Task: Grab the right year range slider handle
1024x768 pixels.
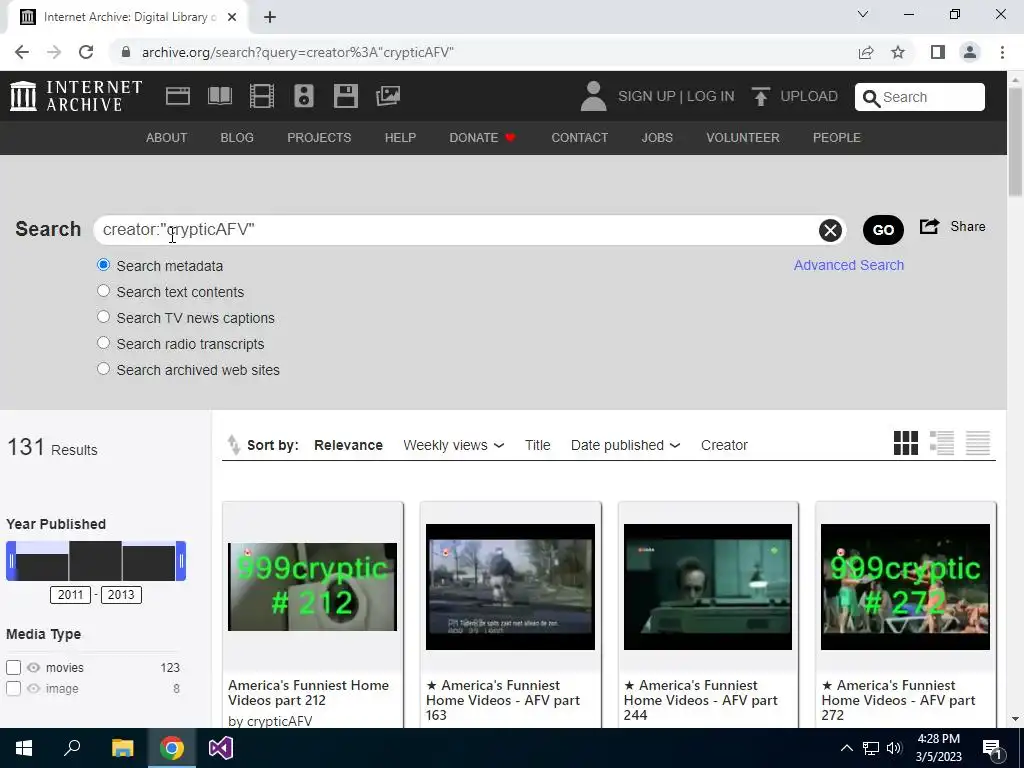Action: (181, 561)
